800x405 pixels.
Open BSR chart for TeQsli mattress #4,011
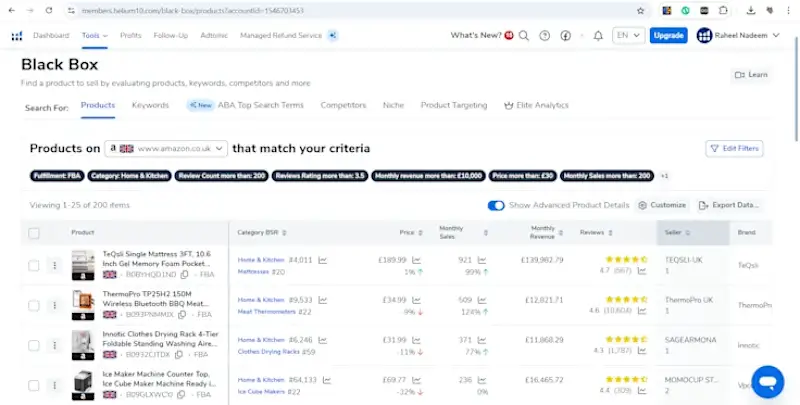coord(322,260)
